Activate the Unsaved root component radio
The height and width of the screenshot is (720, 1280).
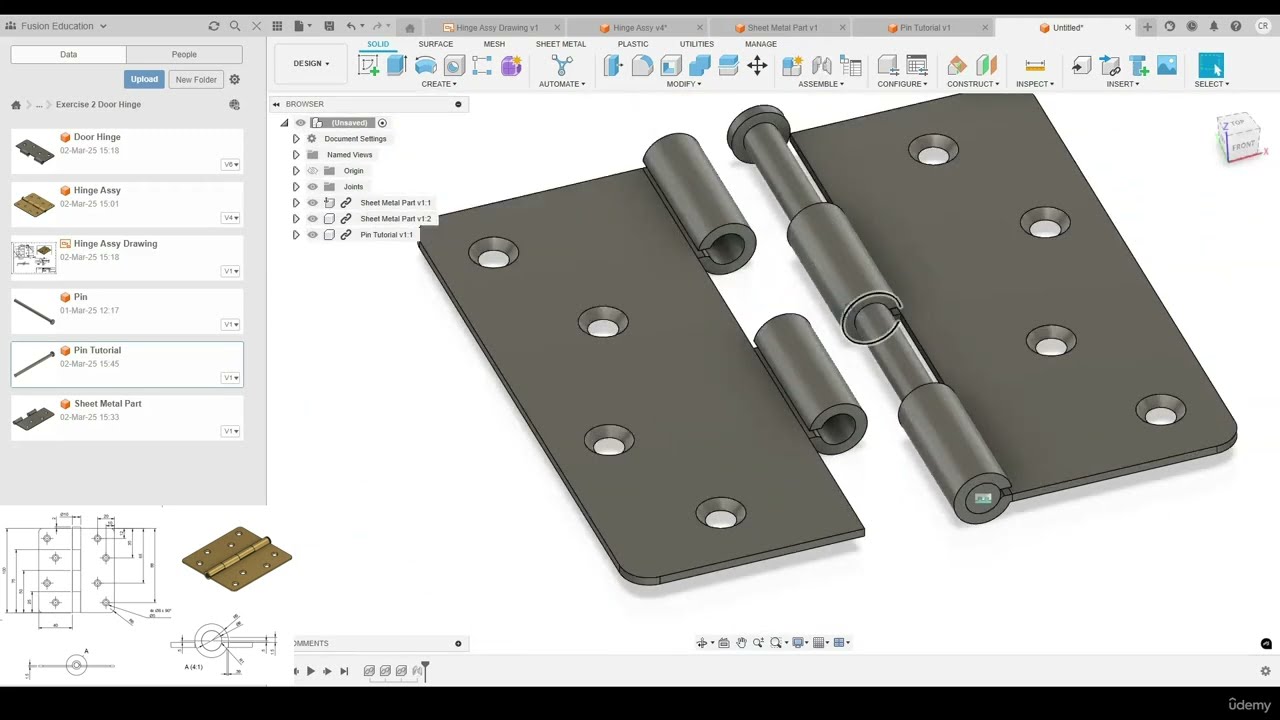tap(382, 123)
